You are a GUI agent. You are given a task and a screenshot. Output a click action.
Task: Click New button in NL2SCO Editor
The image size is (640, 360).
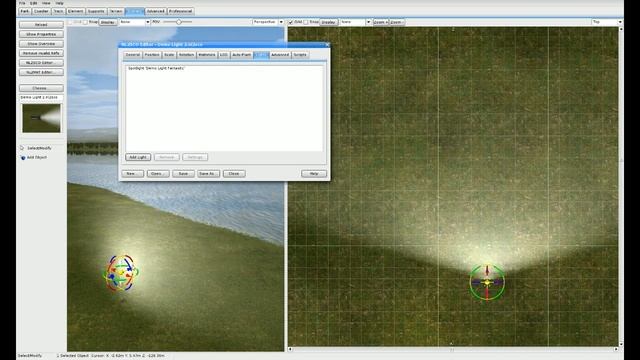click(132, 173)
